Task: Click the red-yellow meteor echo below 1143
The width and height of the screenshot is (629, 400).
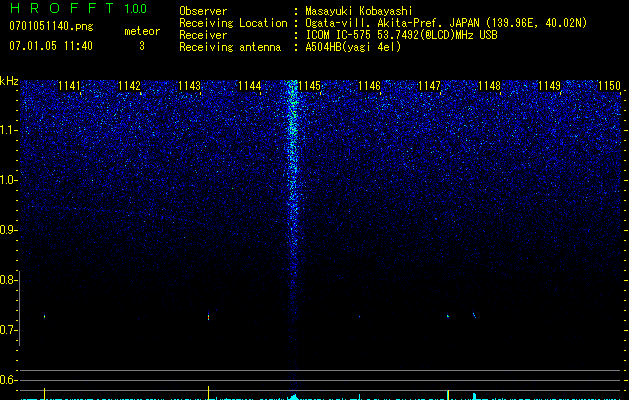Action: (x=208, y=316)
